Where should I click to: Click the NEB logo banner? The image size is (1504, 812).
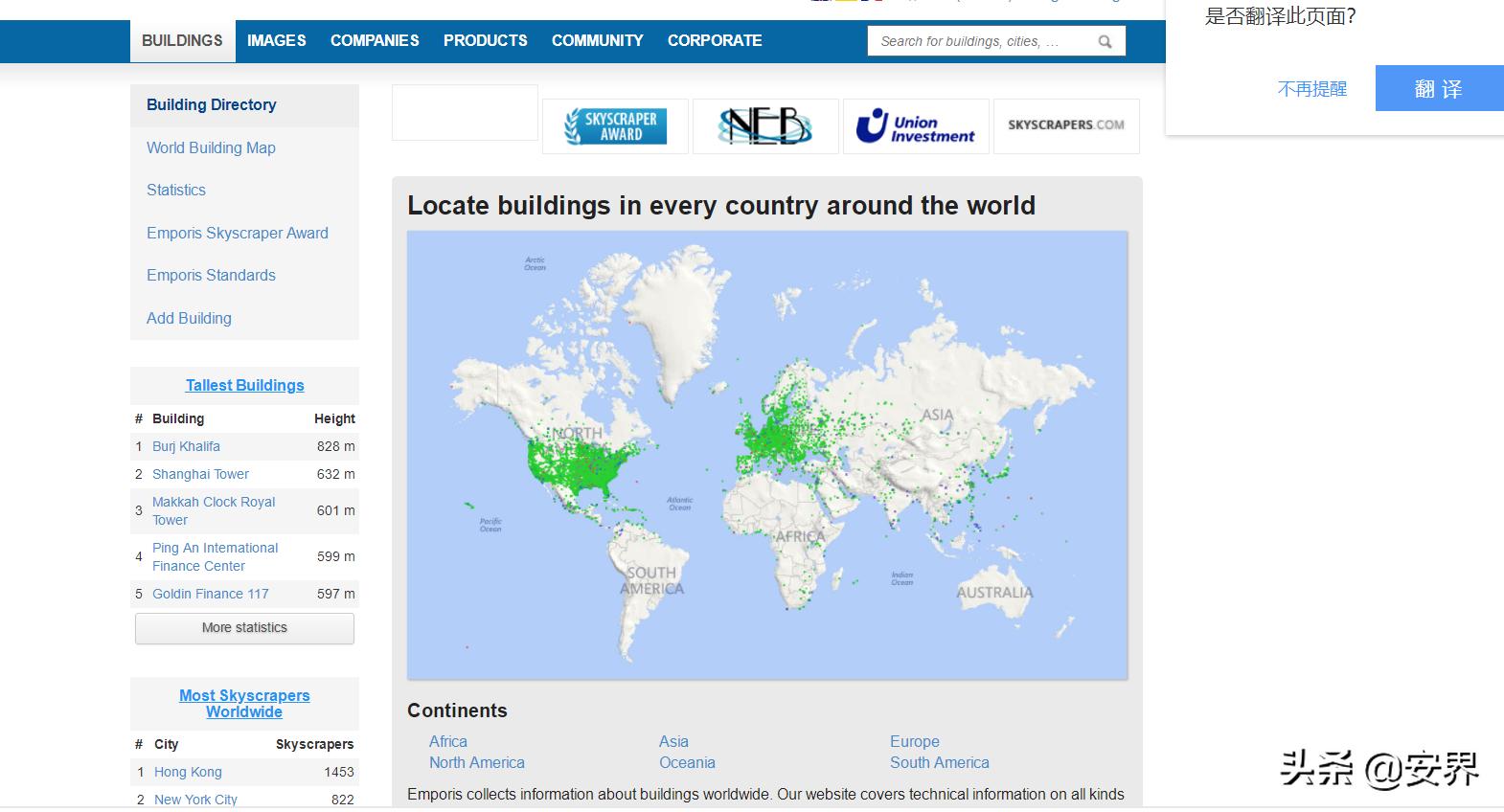764,126
